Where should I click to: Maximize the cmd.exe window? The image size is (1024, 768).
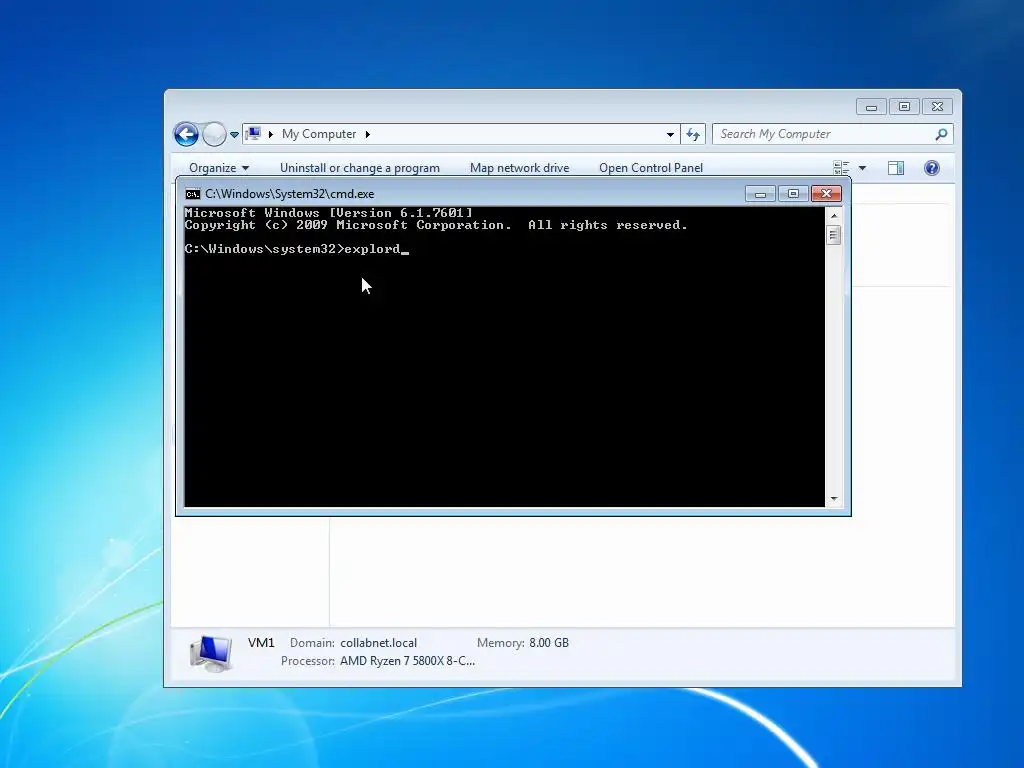click(x=793, y=194)
